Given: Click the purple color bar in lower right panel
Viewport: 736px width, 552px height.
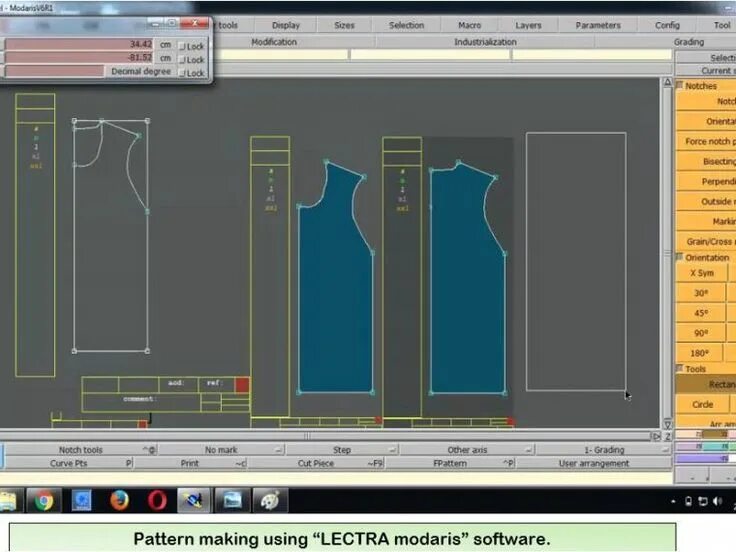Looking at the screenshot, I should click(702, 458).
